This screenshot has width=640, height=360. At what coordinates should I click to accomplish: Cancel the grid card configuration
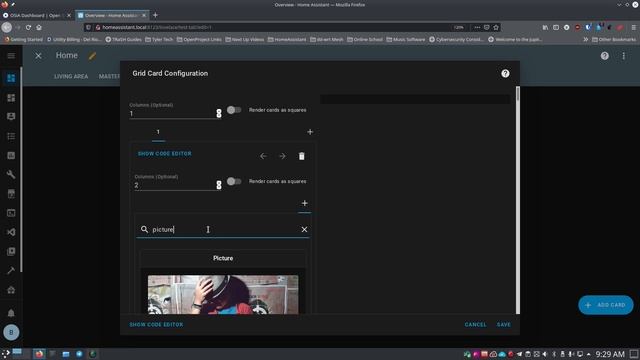pyautogui.click(x=476, y=324)
